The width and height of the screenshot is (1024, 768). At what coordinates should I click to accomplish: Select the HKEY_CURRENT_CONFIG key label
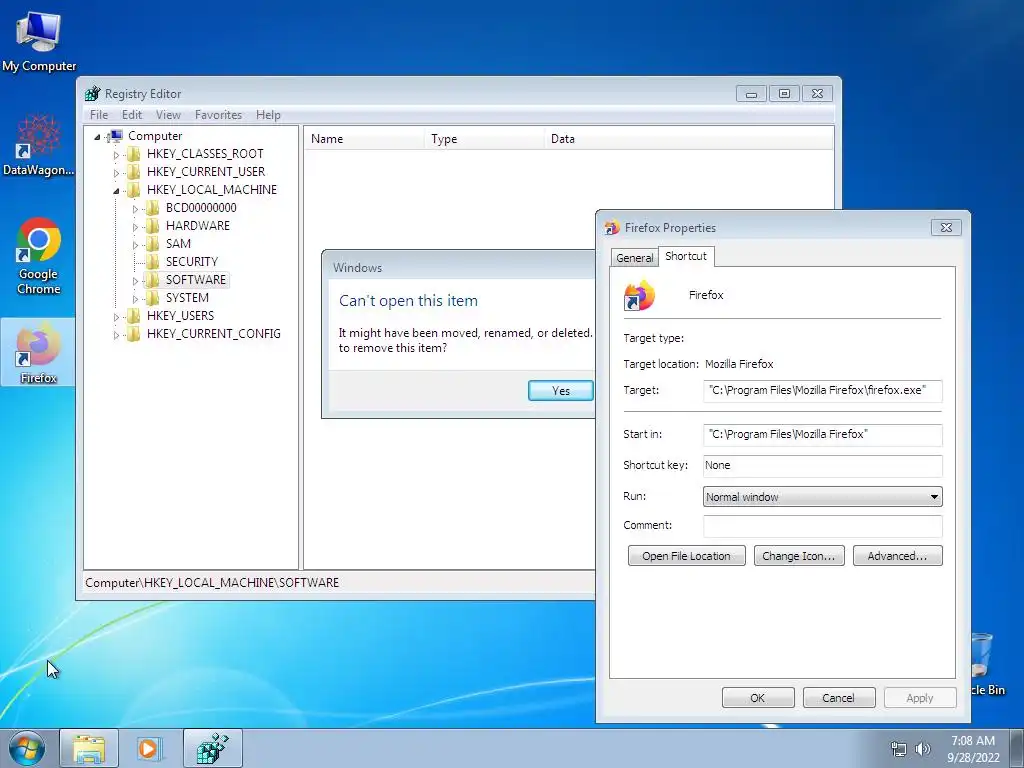(214, 334)
